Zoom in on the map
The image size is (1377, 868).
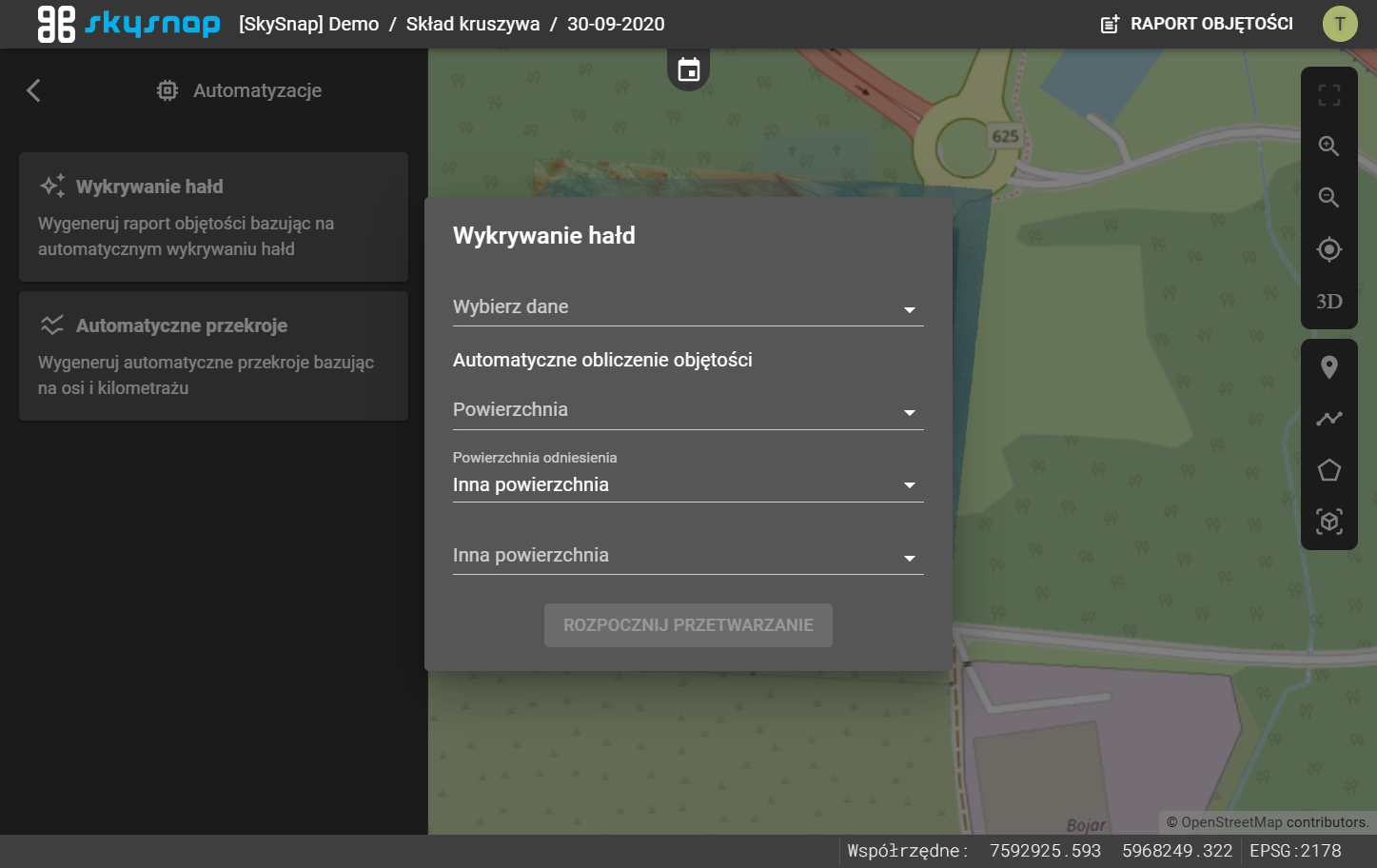point(1329,147)
